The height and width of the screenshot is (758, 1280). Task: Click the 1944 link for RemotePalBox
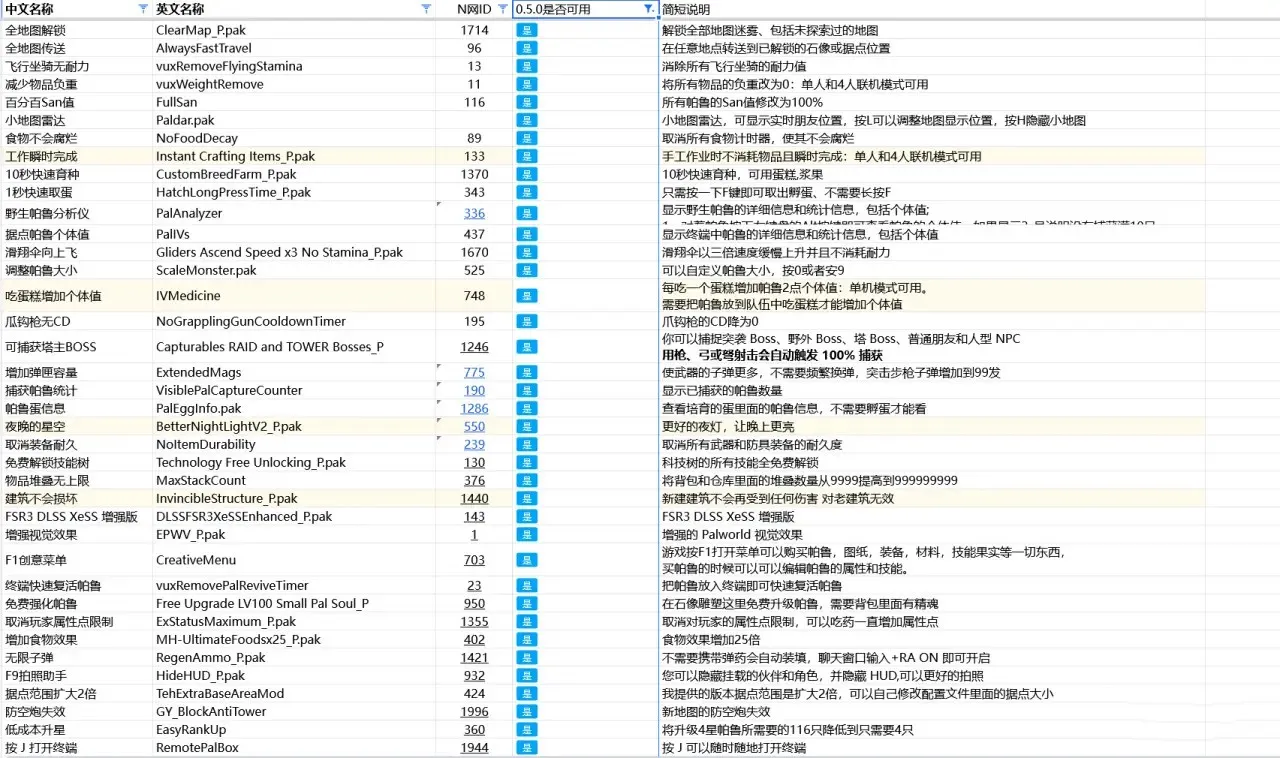[x=474, y=747]
